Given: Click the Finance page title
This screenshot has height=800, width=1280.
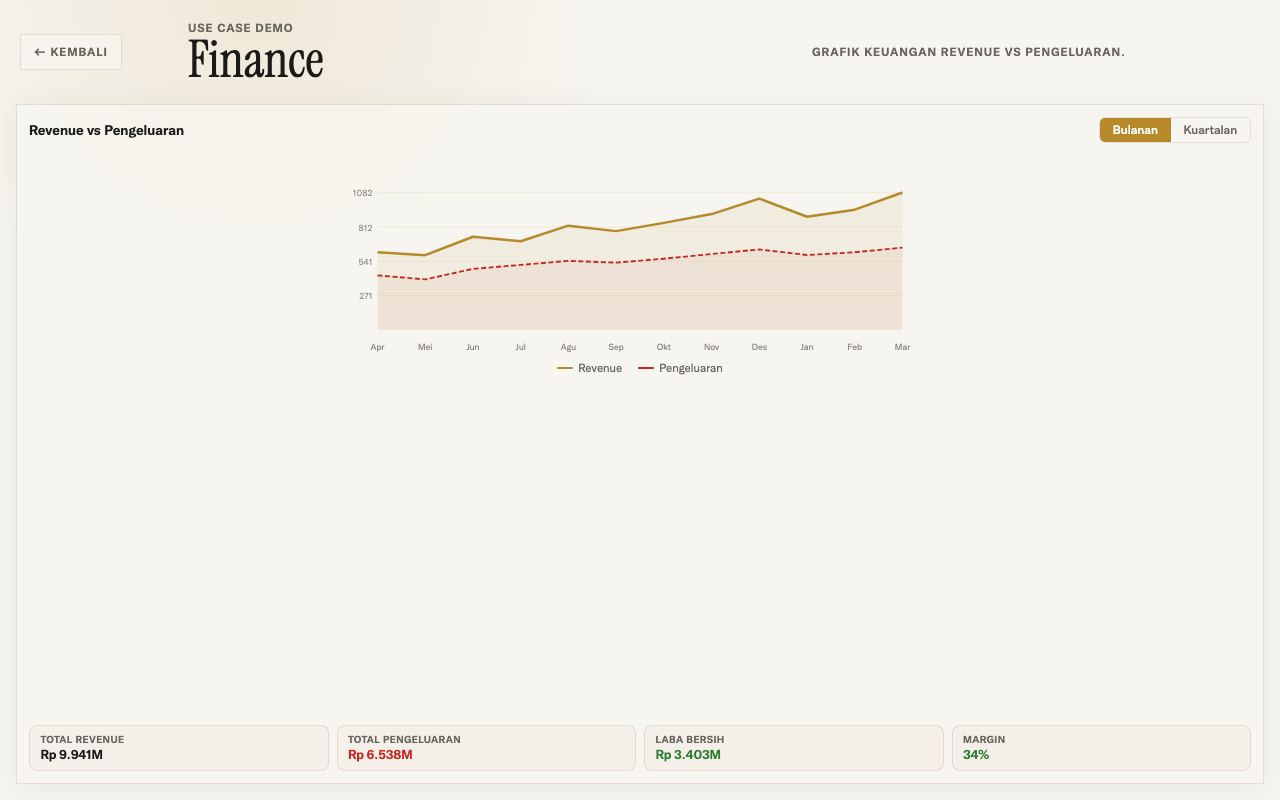Looking at the screenshot, I should click(x=255, y=60).
